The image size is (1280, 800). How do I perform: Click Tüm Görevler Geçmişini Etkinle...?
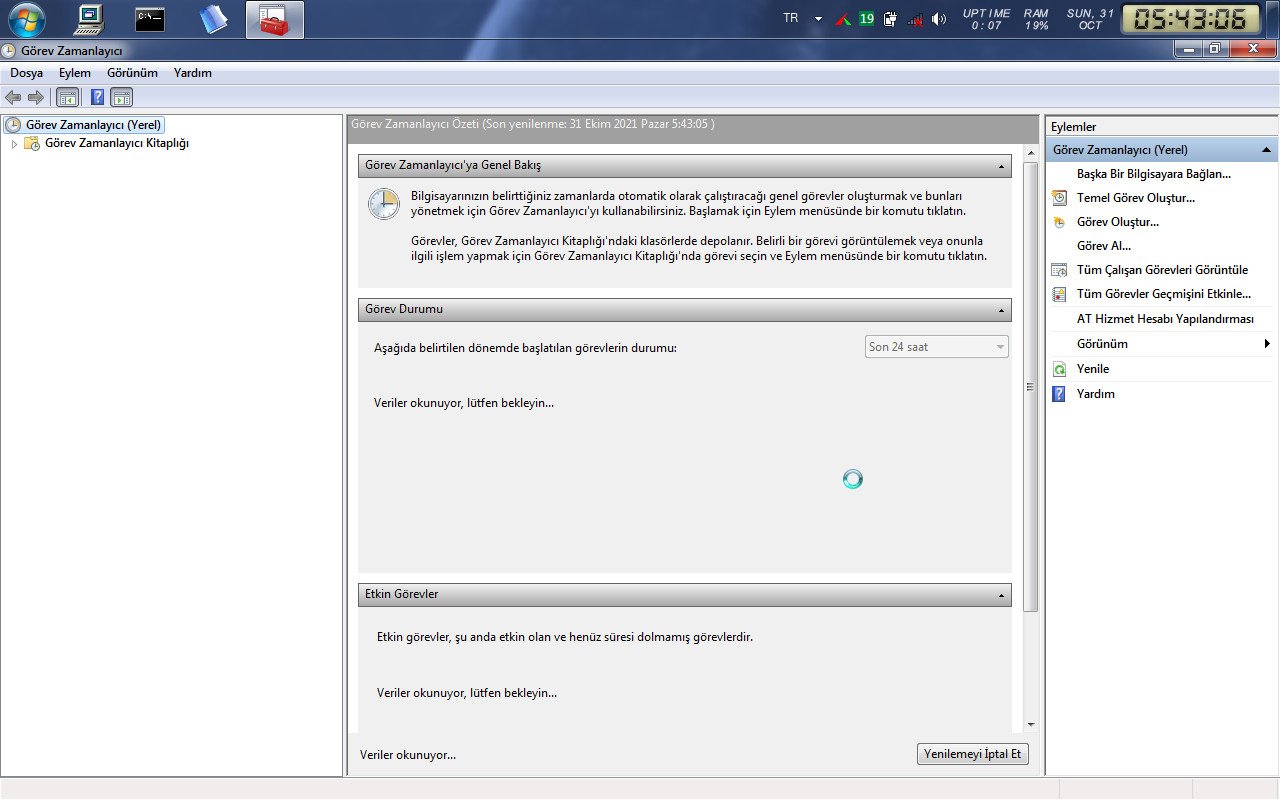click(1163, 294)
